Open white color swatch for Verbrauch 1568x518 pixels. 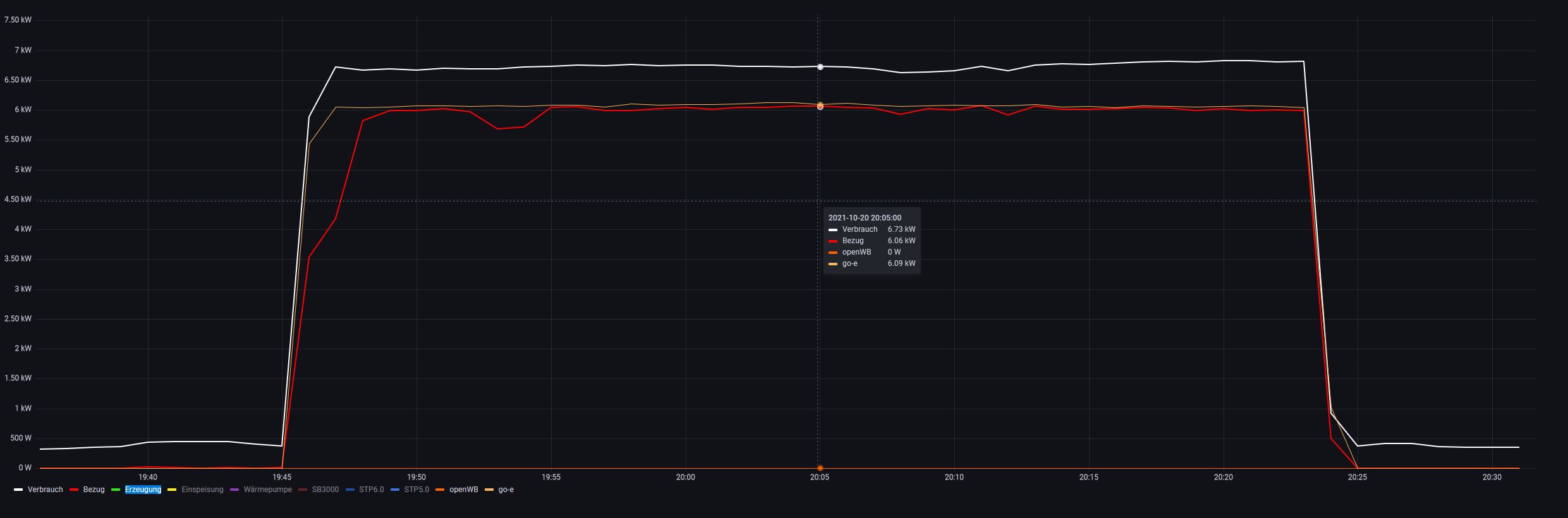[18, 490]
